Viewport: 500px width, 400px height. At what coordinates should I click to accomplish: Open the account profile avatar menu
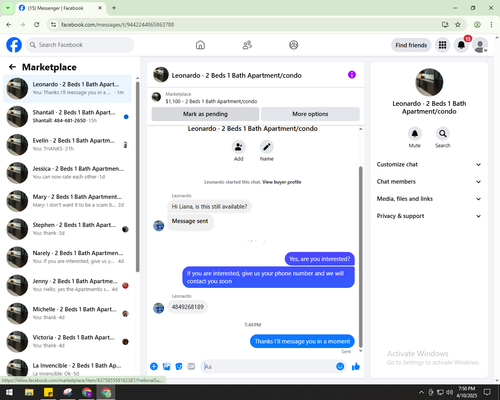coord(480,45)
